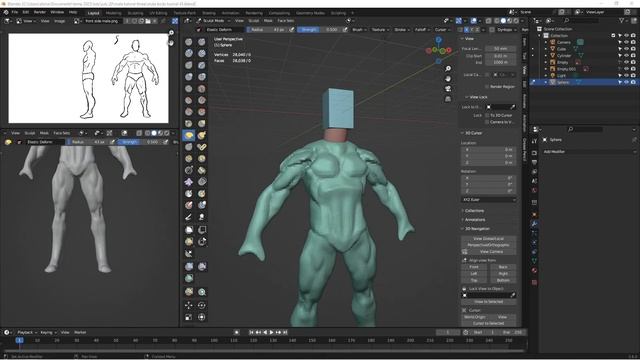
Task: Select the Snake Hook brush
Action: (x=202, y=135)
